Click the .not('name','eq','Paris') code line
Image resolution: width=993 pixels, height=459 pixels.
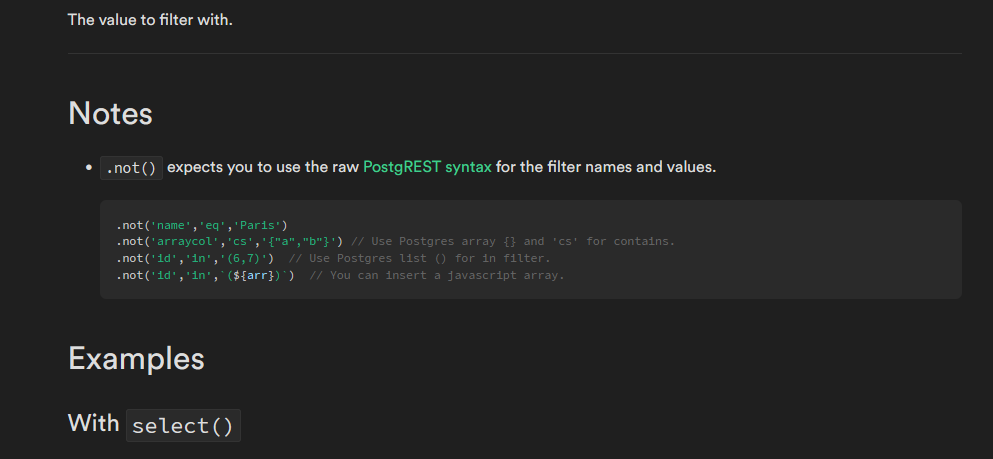[202, 225]
